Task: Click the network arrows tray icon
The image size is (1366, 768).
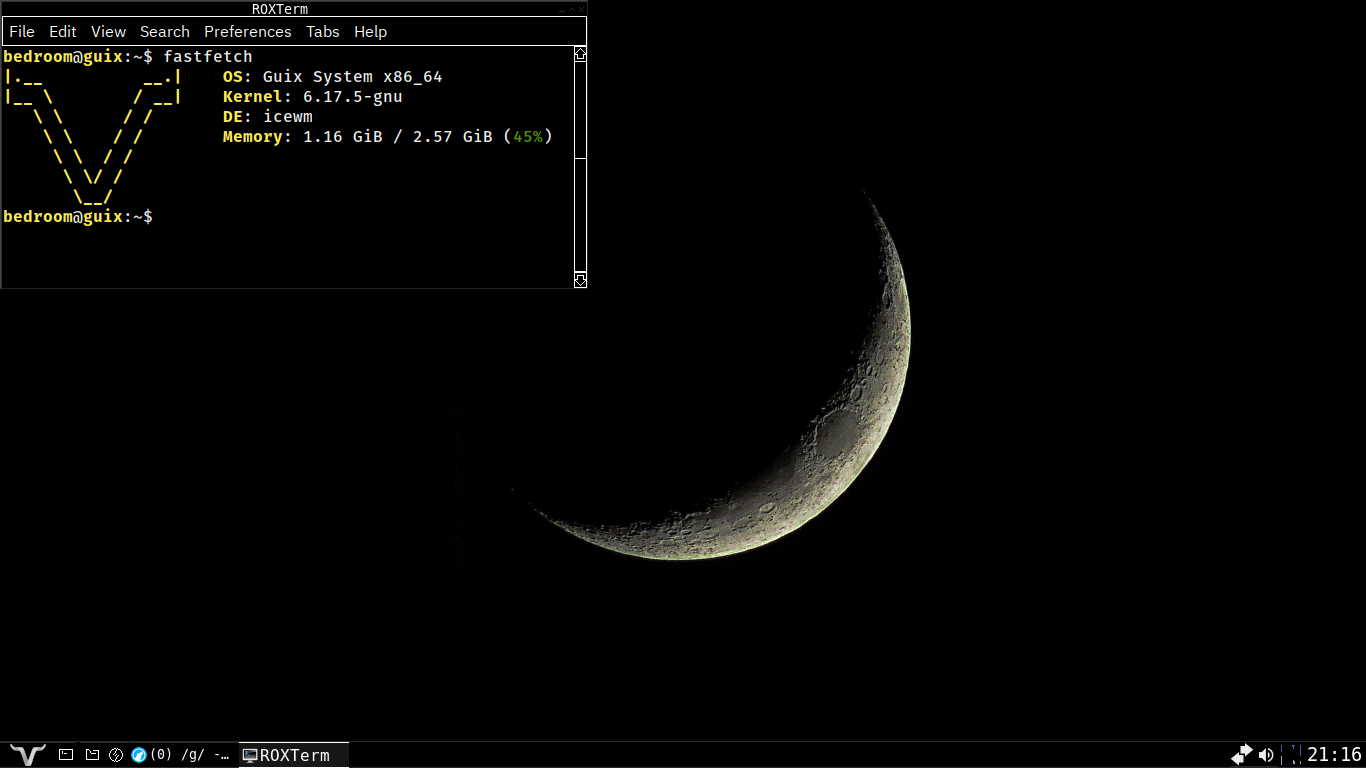Action: tap(1242, 754)
